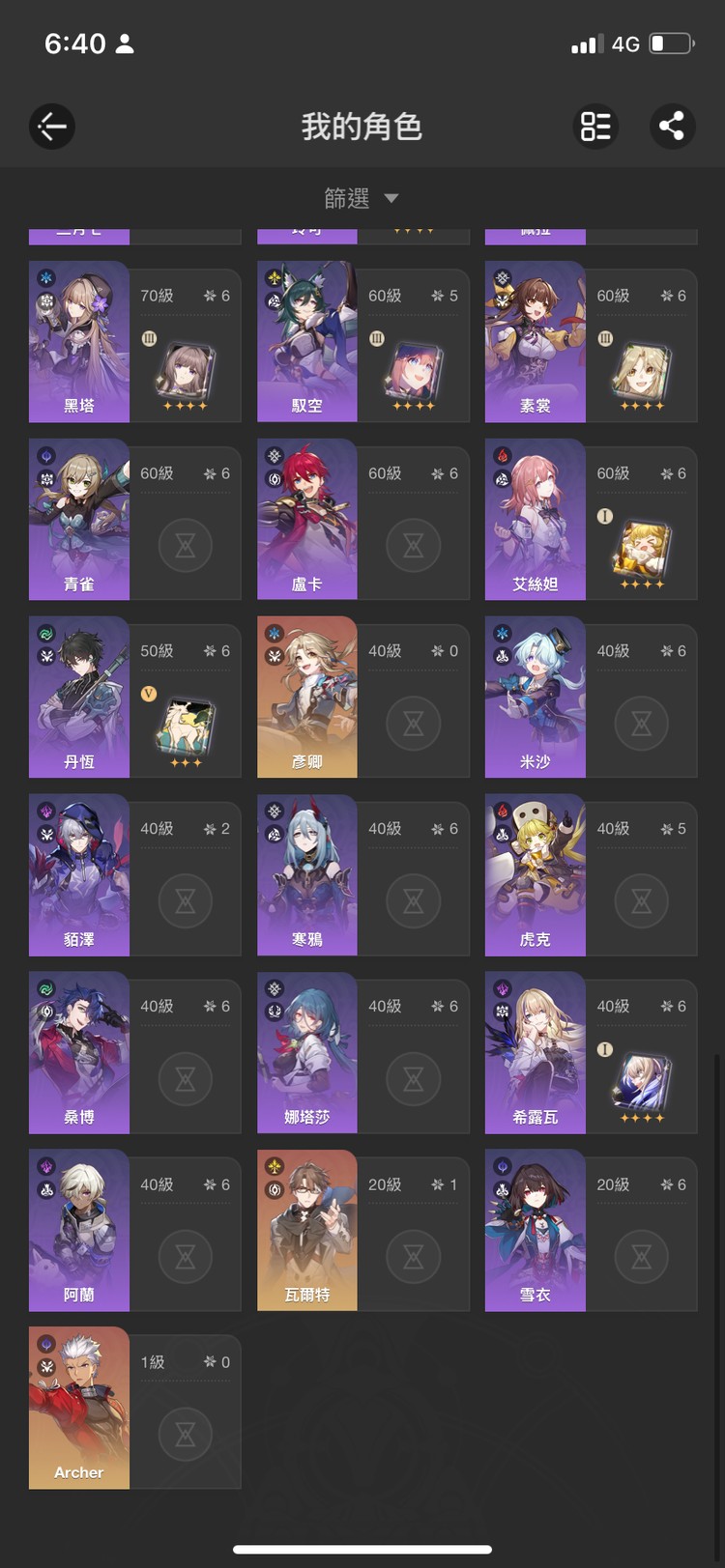
Task: Open the share icon
Action: point(672,127)
